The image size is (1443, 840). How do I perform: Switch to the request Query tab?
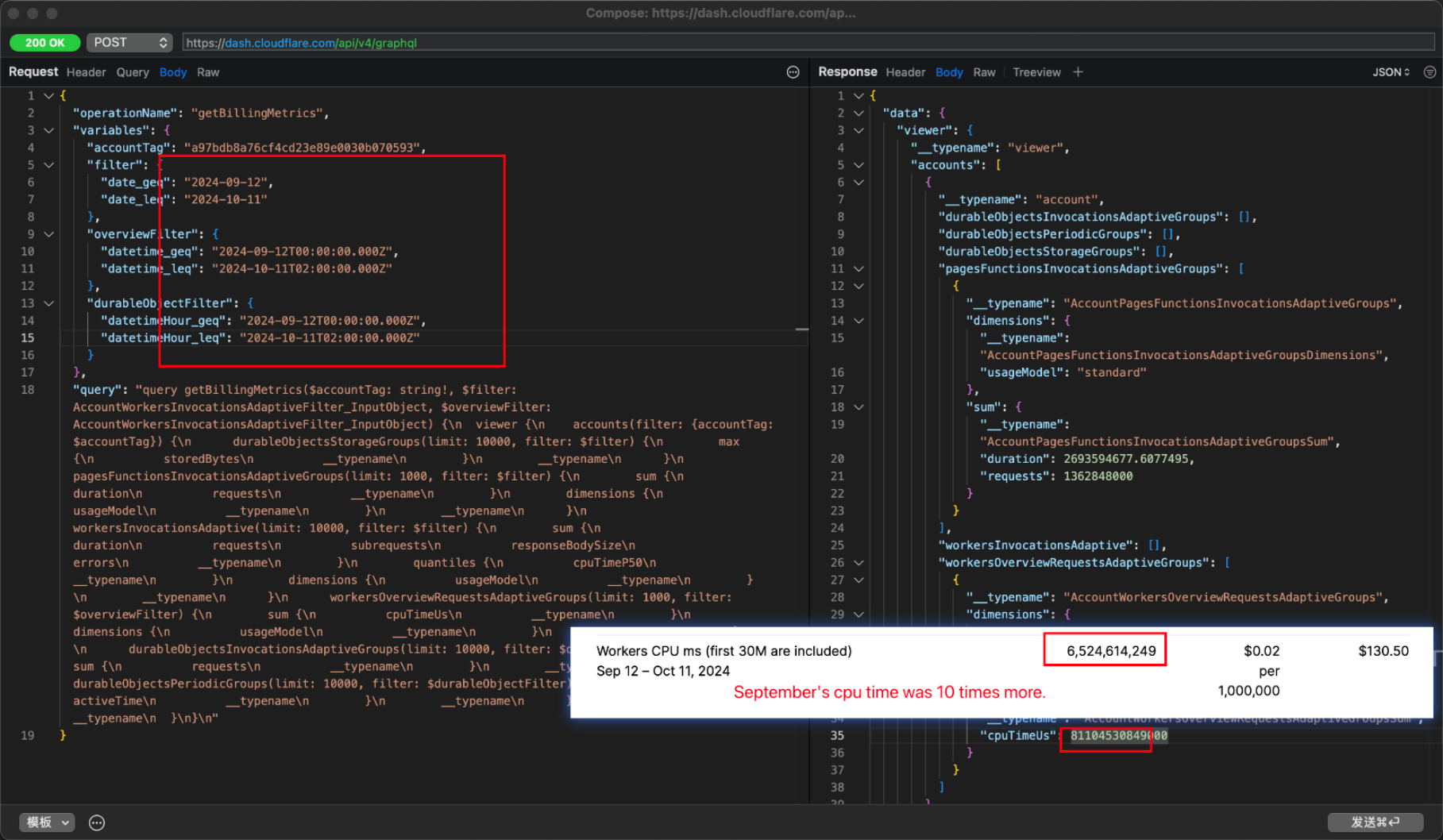(x=133, y=72)
